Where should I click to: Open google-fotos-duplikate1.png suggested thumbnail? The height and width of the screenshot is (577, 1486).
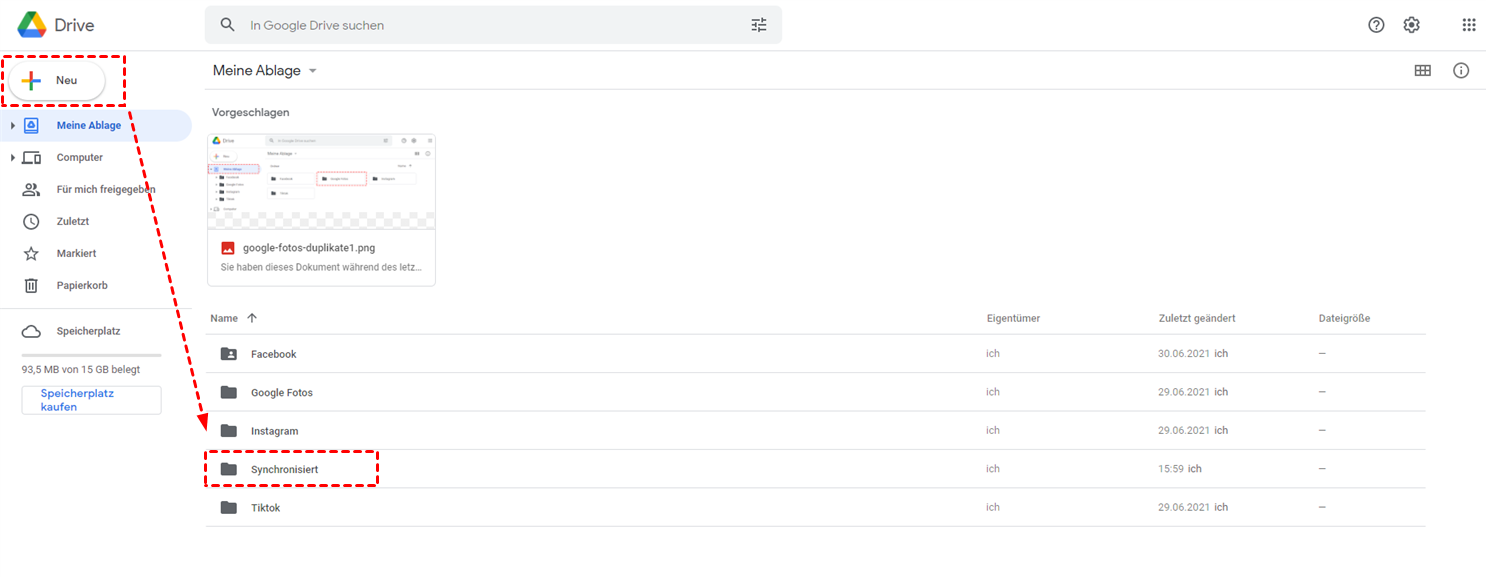point(321,181)
